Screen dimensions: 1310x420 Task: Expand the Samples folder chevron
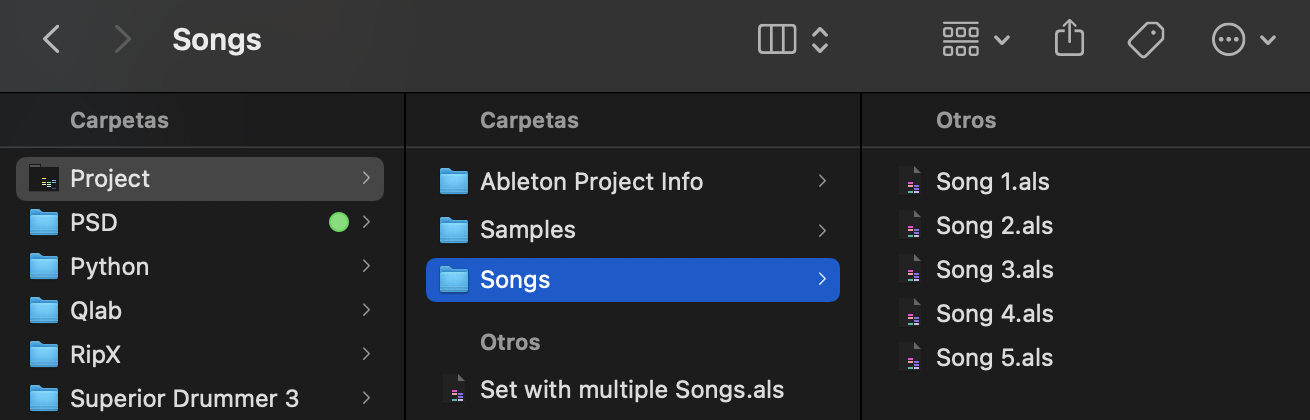(x=822, y=230)
